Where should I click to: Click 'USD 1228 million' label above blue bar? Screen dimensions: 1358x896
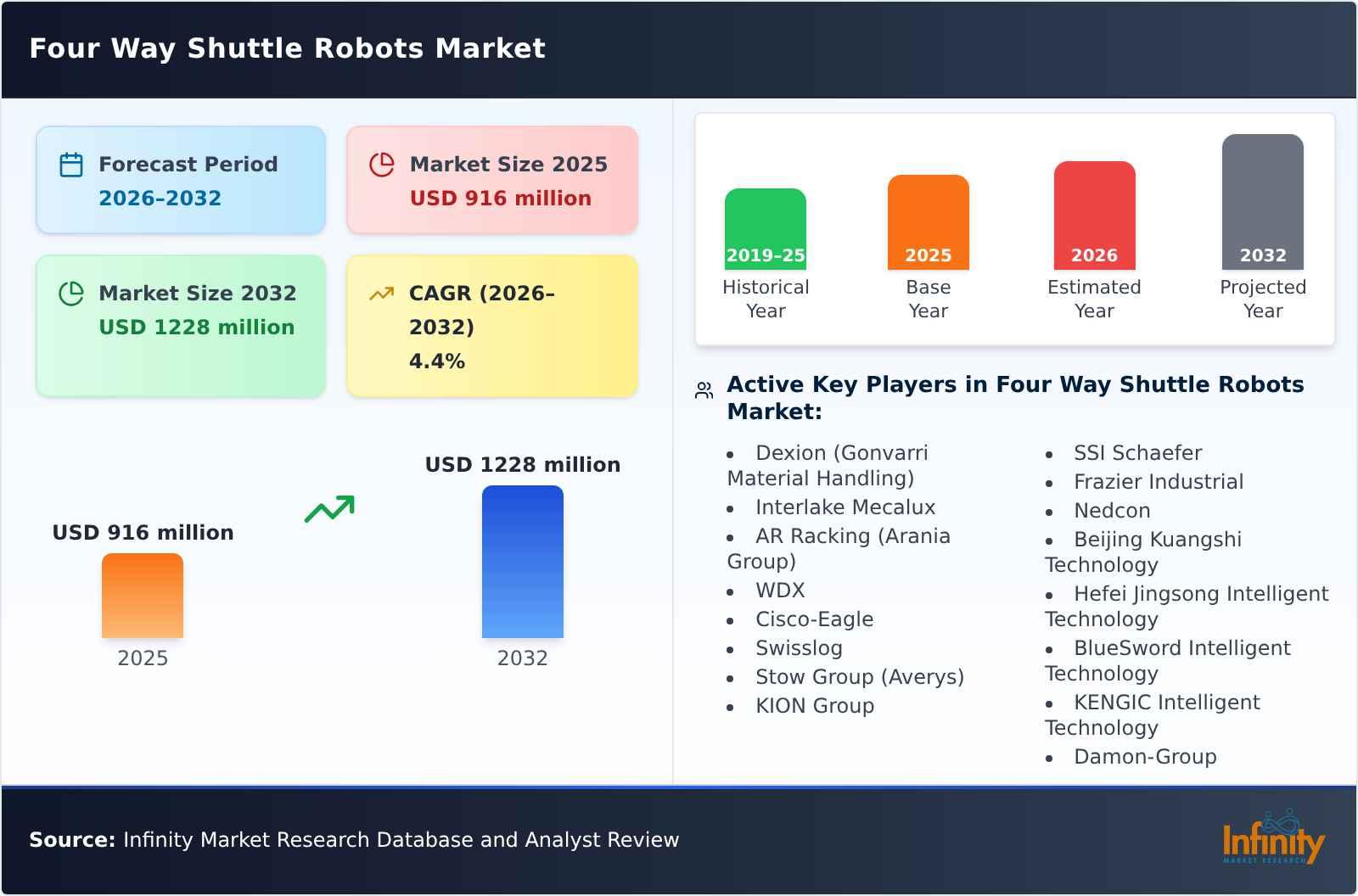tap(523, 465)
